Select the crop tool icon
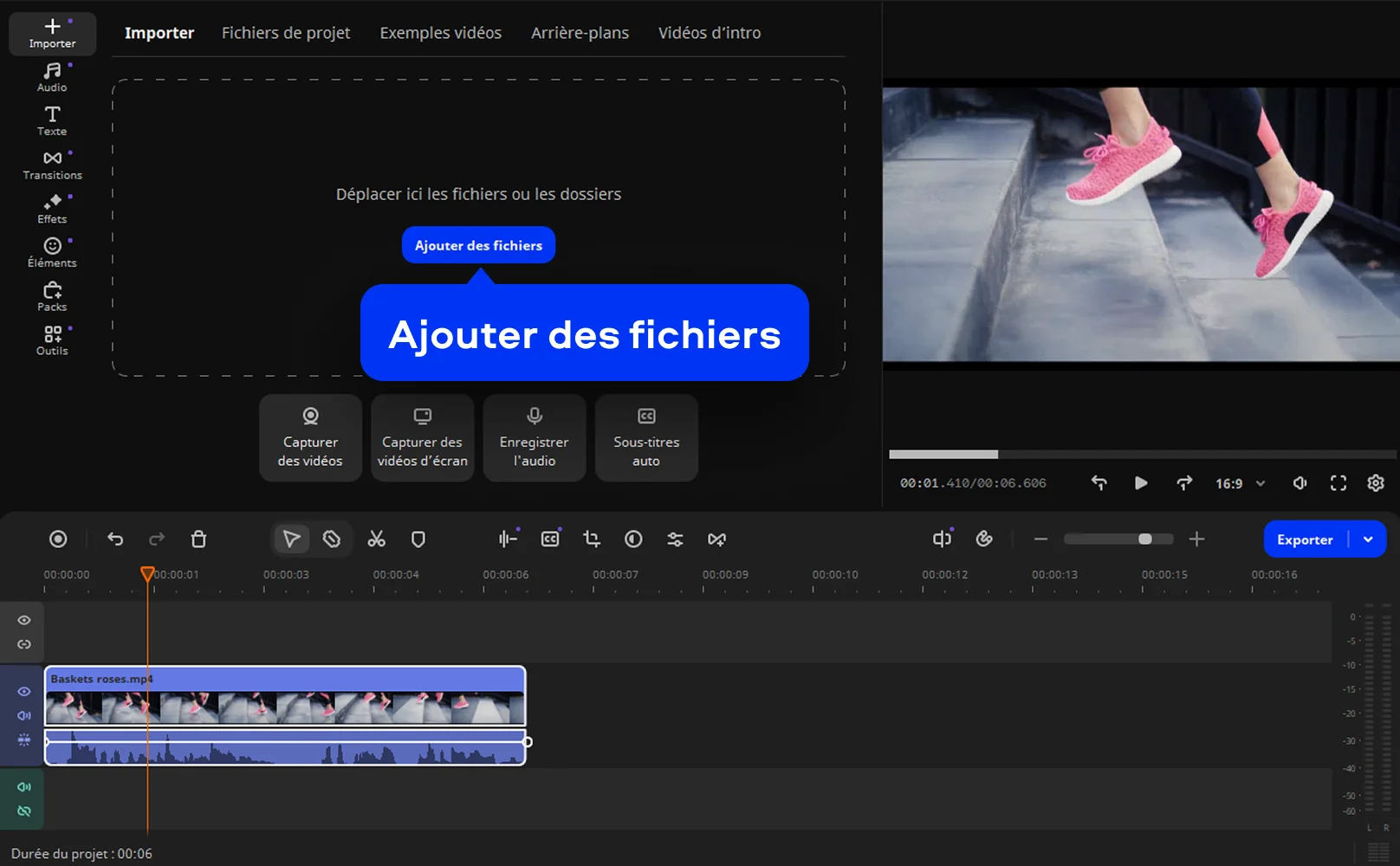 pos(592,540)
